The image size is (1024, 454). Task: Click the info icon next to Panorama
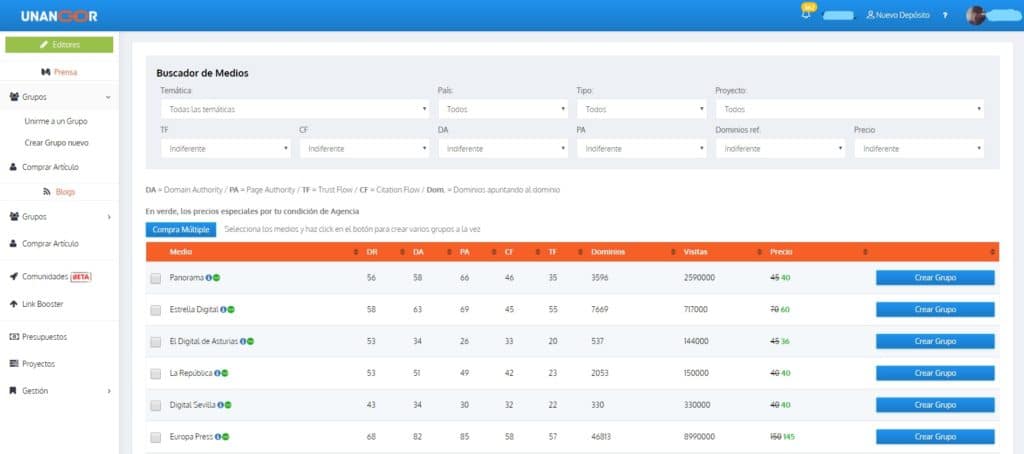[x=209, y=278]
